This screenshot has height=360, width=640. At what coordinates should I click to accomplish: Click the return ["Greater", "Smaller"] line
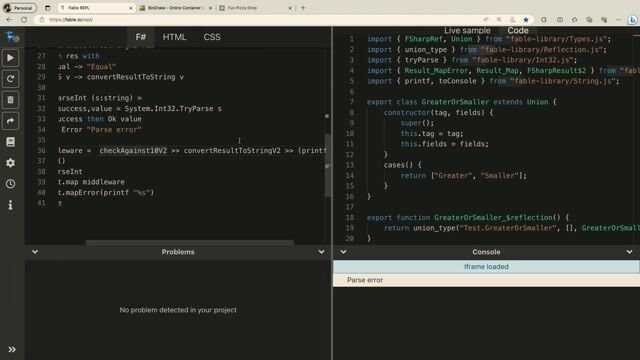(463, 176)
